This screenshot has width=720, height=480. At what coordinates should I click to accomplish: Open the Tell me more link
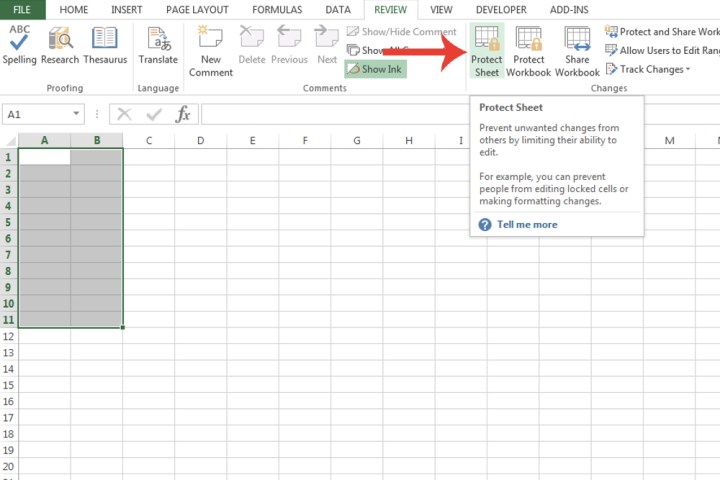[527, 225]
